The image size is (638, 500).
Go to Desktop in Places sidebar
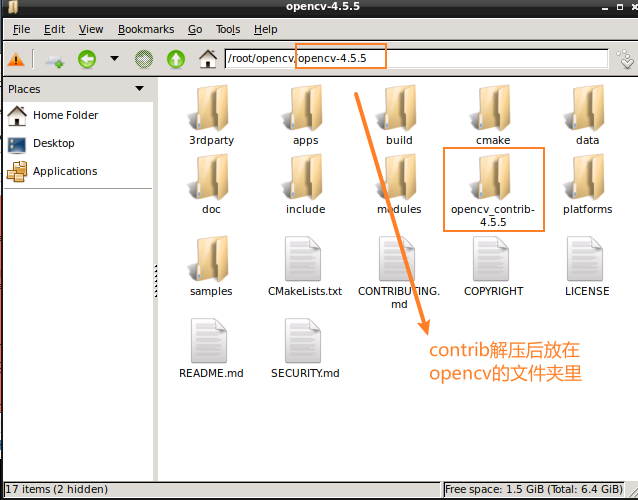53,143
